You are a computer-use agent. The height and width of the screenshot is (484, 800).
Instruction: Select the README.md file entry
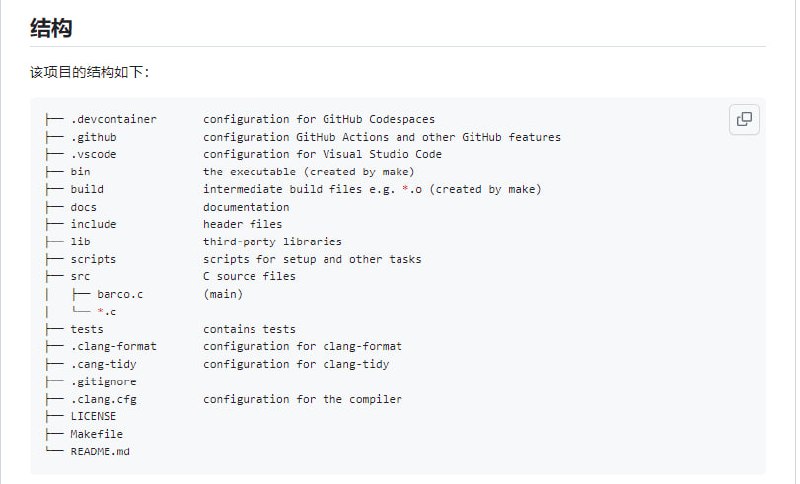100,451
